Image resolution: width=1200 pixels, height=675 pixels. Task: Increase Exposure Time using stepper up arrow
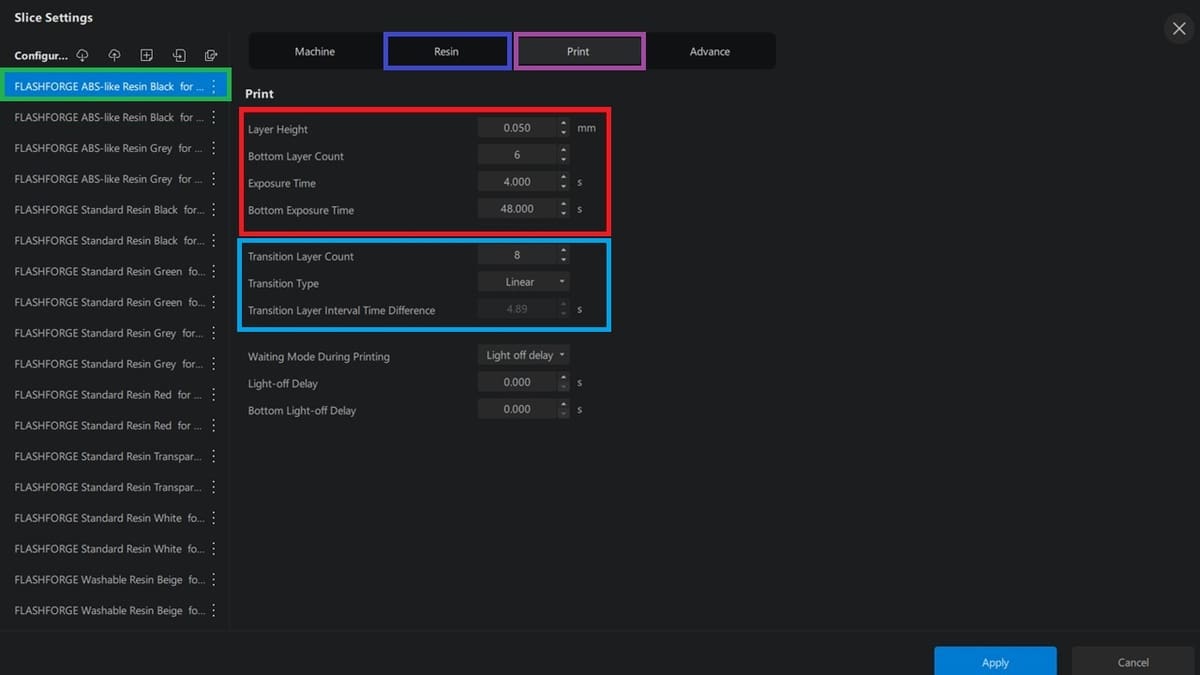point(564,177)
